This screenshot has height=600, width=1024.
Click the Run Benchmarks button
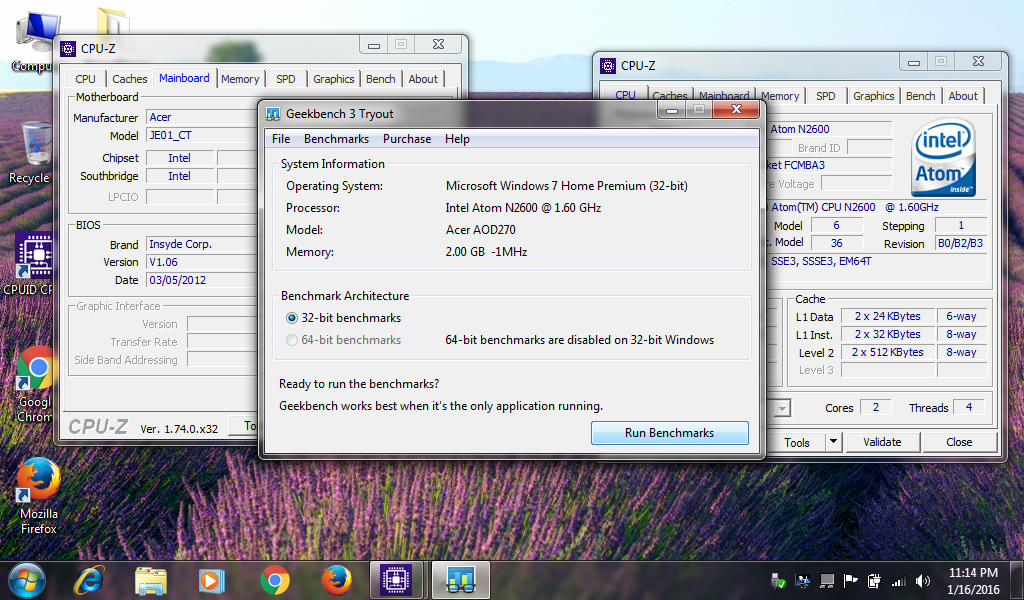pyautogui.click(x=669, y=433)
